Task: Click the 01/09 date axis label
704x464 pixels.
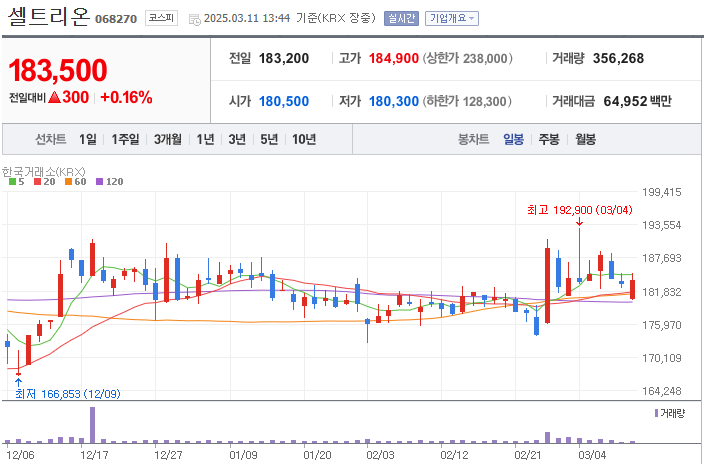Action: tap(243, 455)
